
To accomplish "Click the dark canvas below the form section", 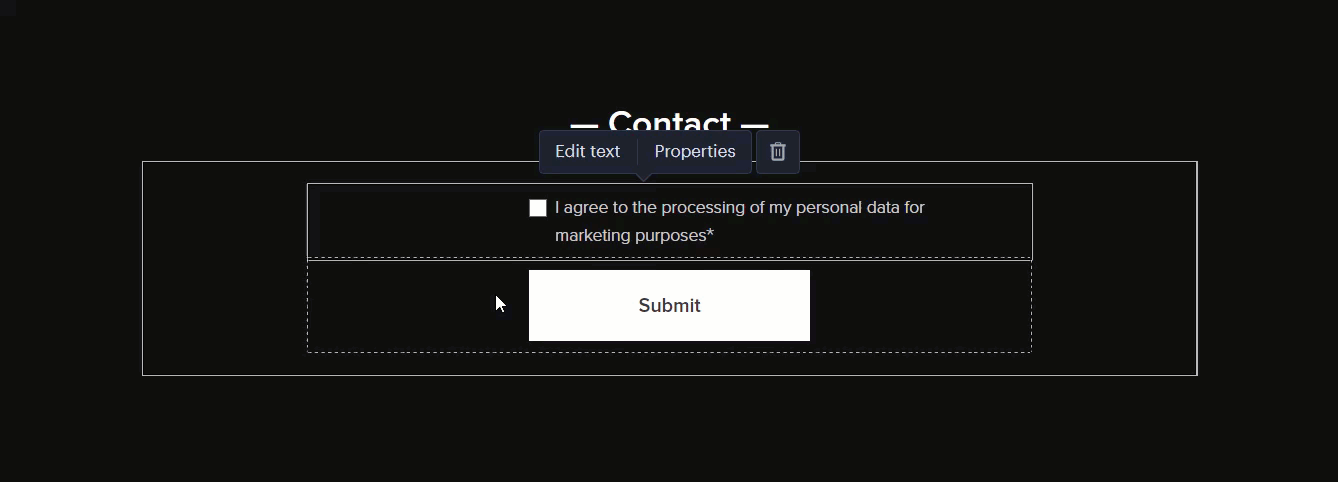I will click(x=669, y=430).
